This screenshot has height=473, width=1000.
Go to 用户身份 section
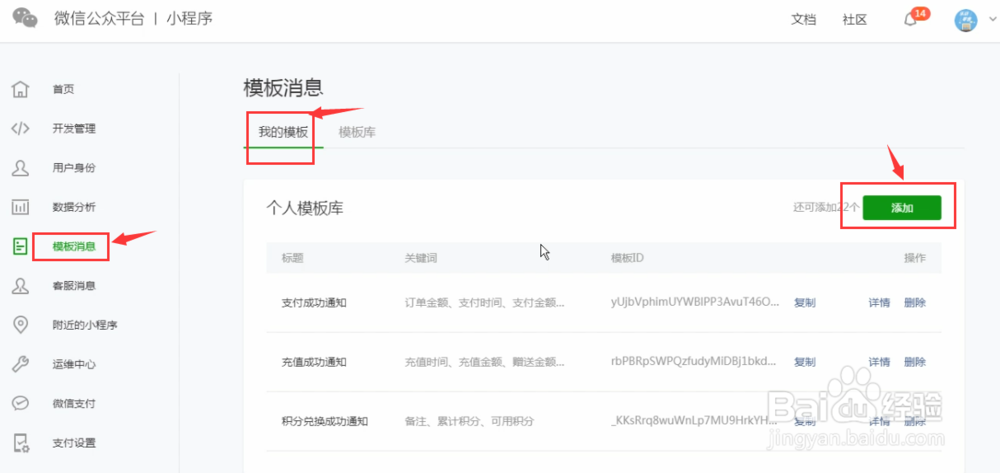click(74, 168)
